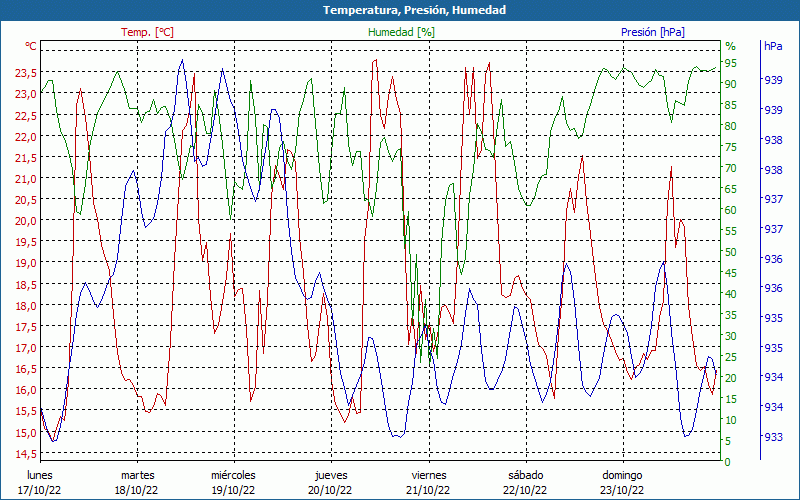Click the green "10" humidity axis value
This screenshot has height=500, width=800.
tap(731, 420)
